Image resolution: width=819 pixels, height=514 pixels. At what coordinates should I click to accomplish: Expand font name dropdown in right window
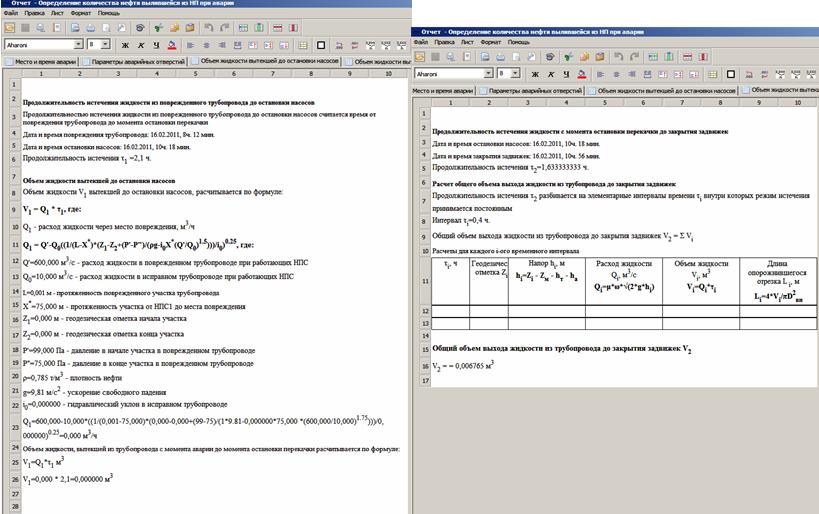pos(488,74)
